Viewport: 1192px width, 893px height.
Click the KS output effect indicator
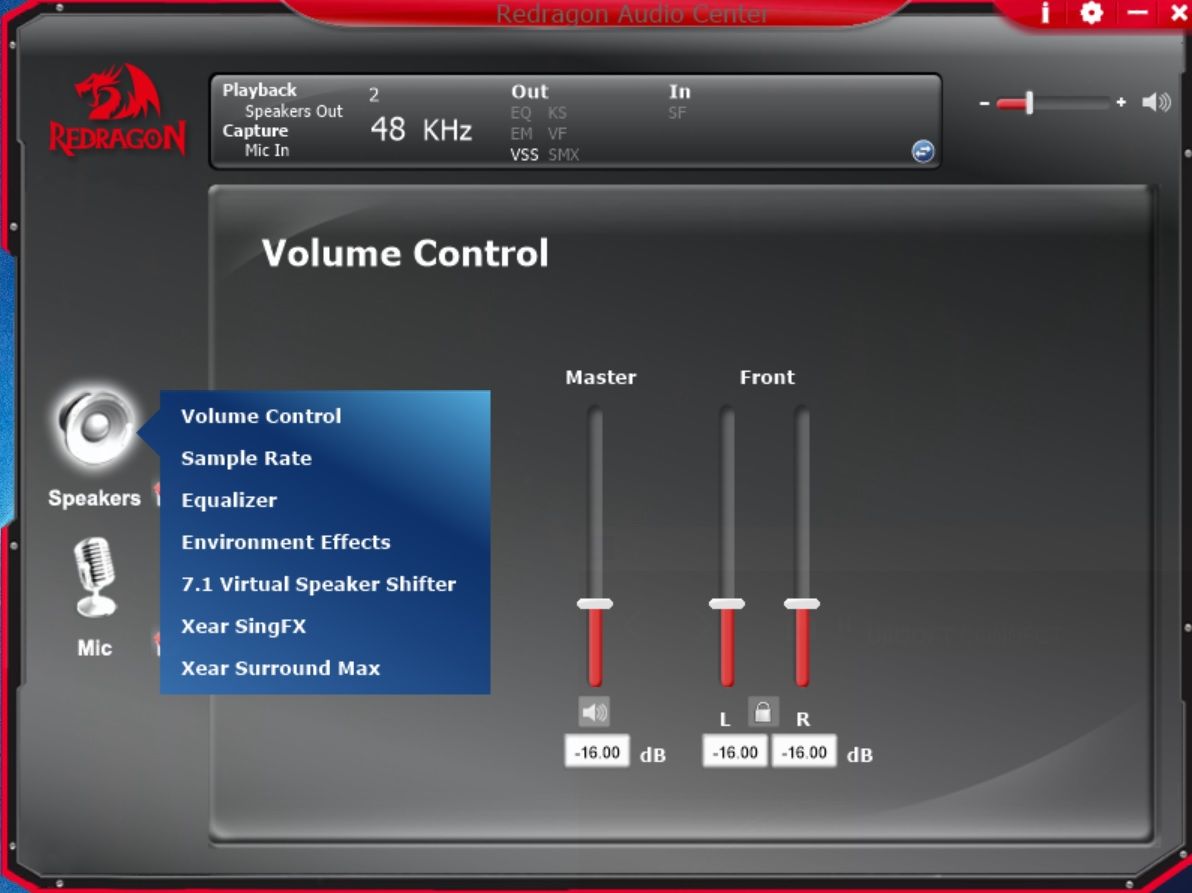click(x=557, y=113)
